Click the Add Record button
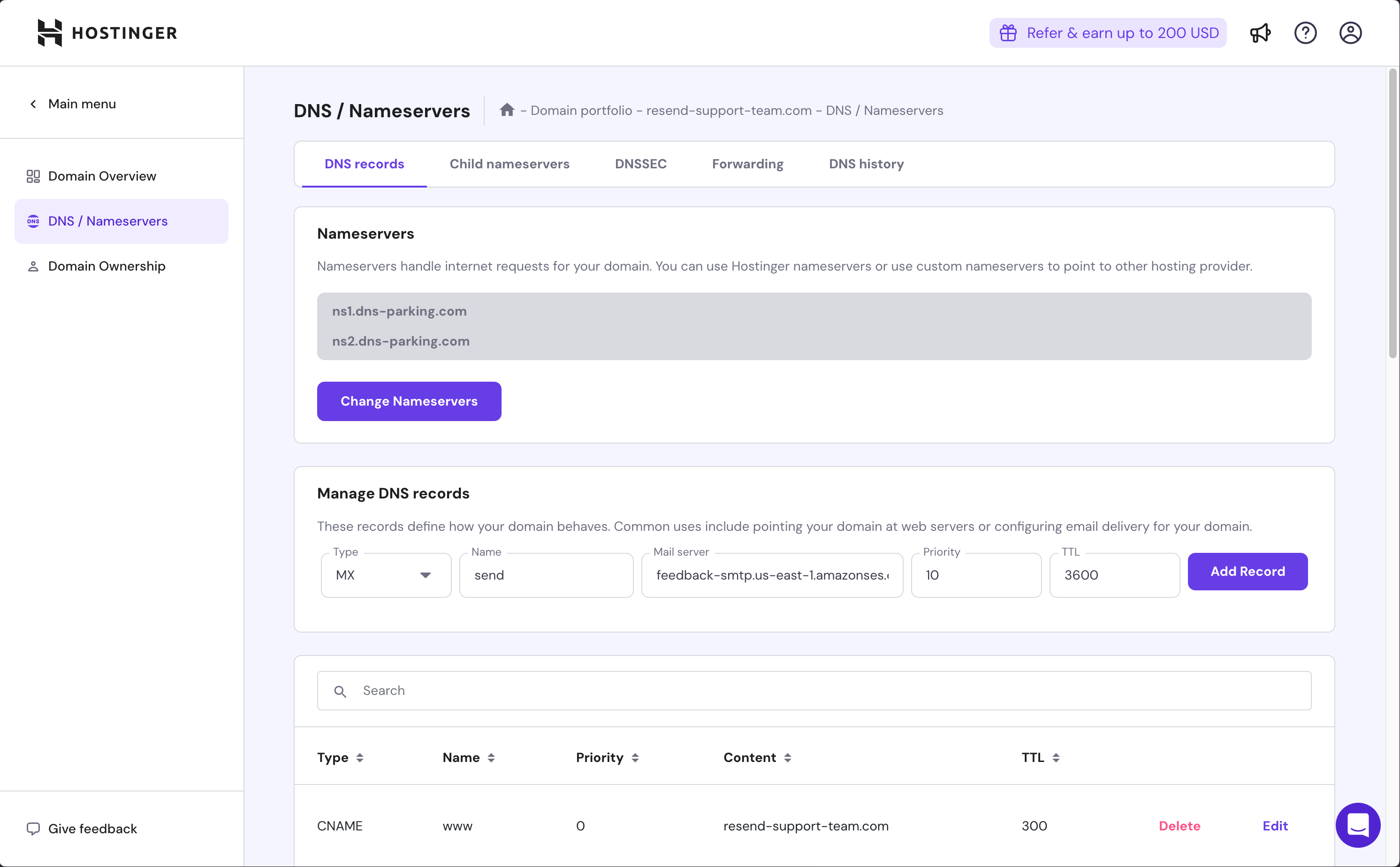The image size is (1400, 867). 1248,571
